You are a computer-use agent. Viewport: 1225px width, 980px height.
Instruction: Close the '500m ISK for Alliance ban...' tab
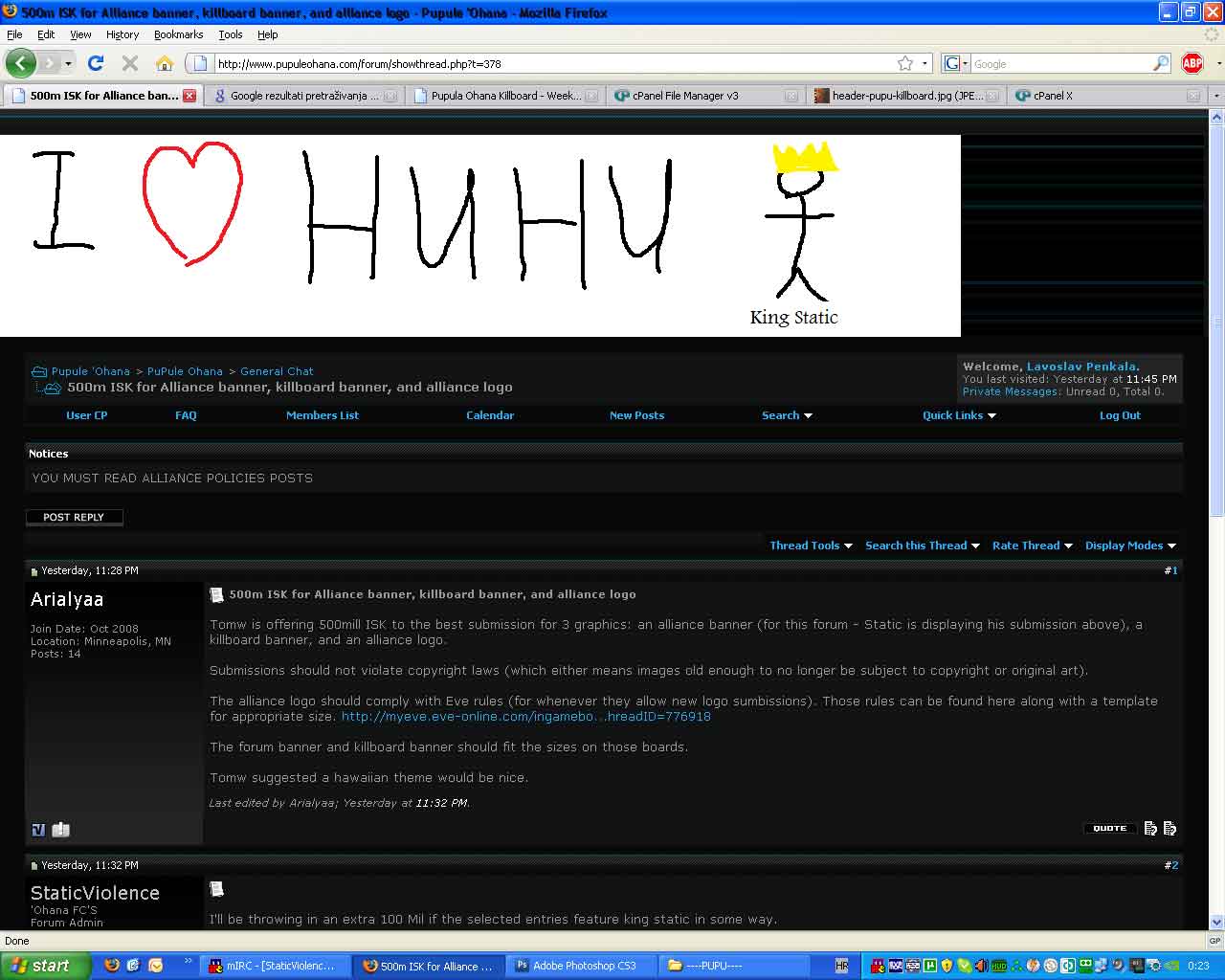pos(189,96)
